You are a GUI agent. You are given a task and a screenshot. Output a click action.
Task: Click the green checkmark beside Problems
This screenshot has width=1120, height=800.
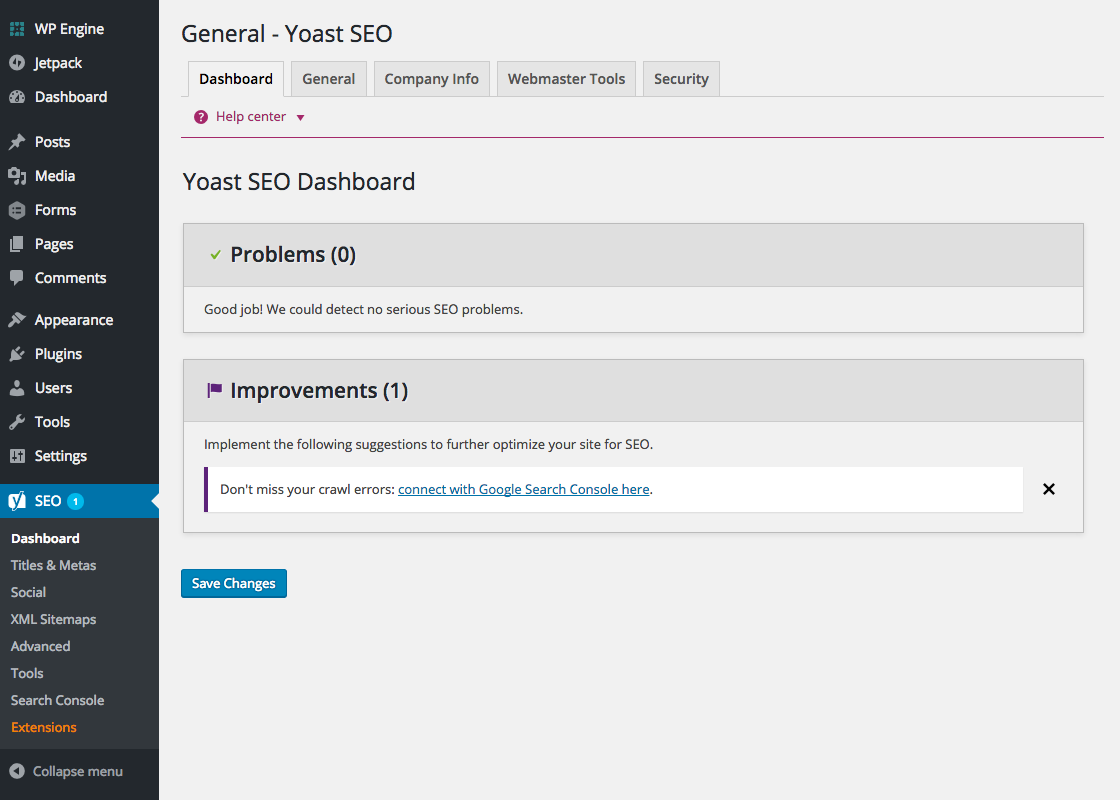point(215,254)
